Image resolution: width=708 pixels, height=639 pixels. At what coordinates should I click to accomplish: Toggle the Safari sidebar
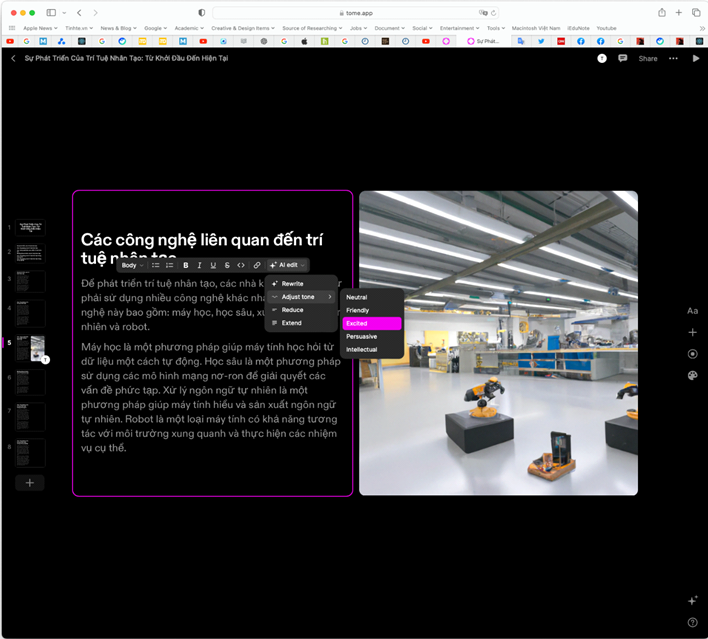click(x=51, y=13)
